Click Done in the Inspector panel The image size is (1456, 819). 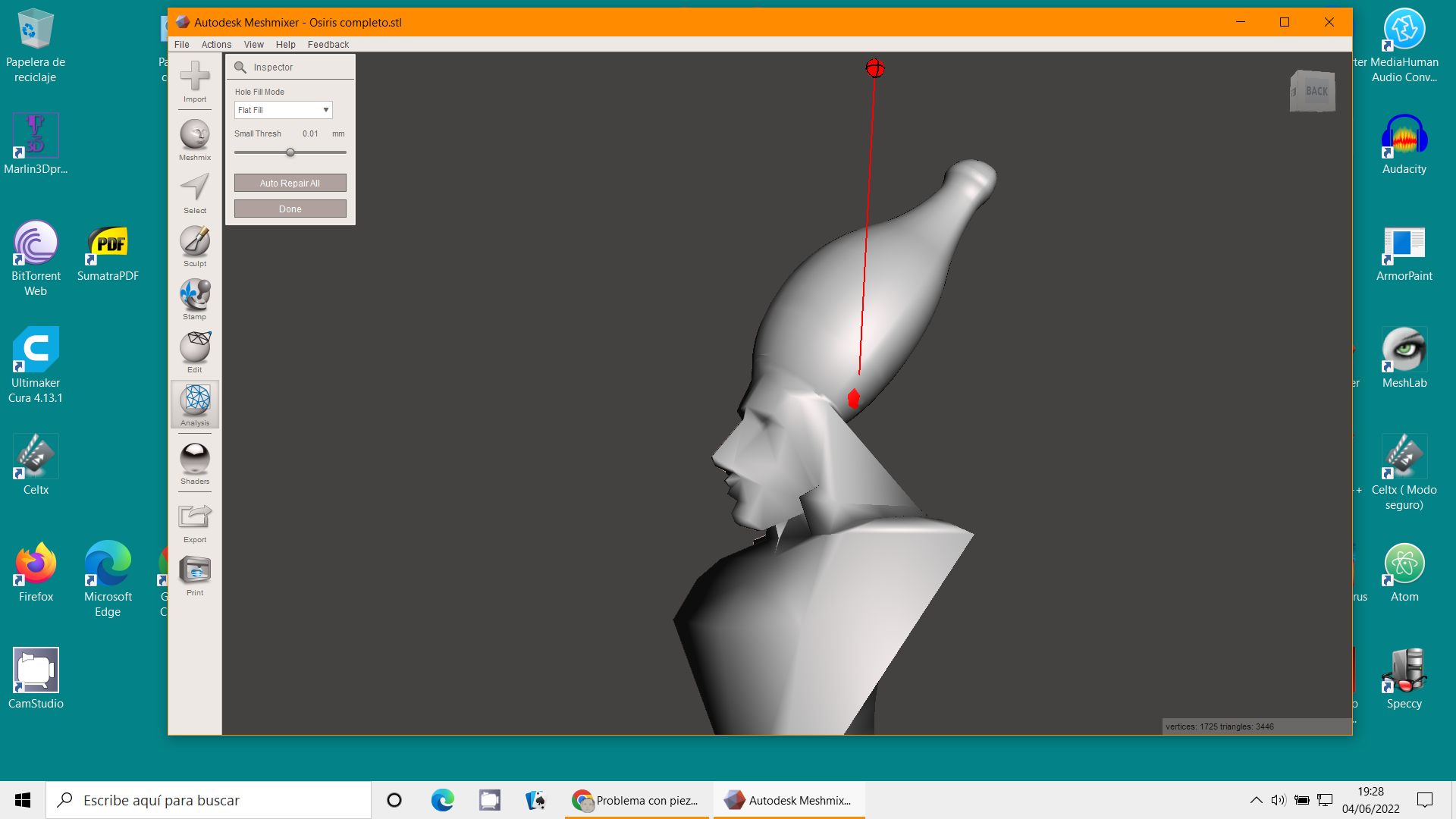pyautogui.click(x=290, y=209)
